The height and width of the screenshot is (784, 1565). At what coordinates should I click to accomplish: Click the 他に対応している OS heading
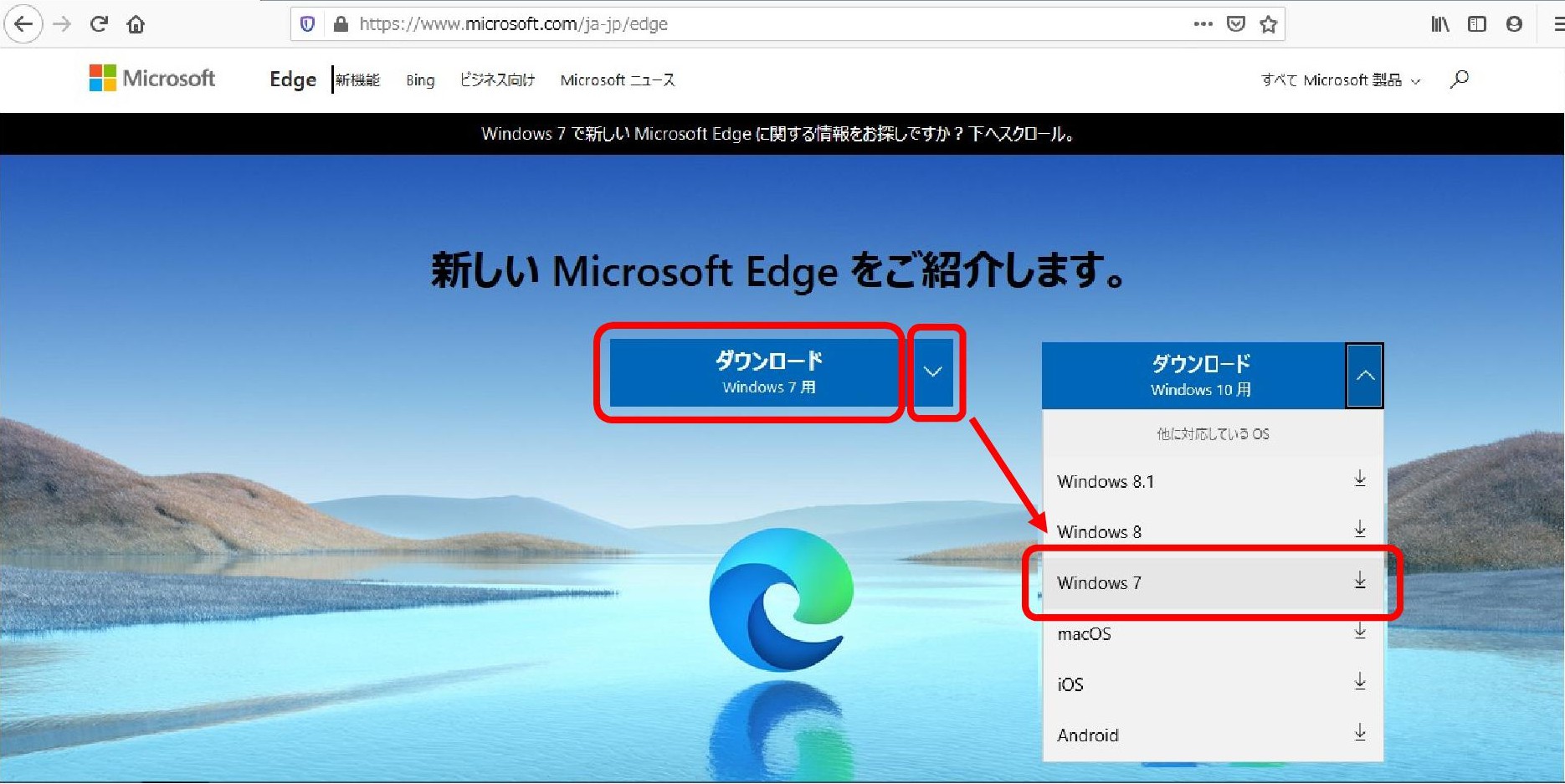[x=1213, y=433]
